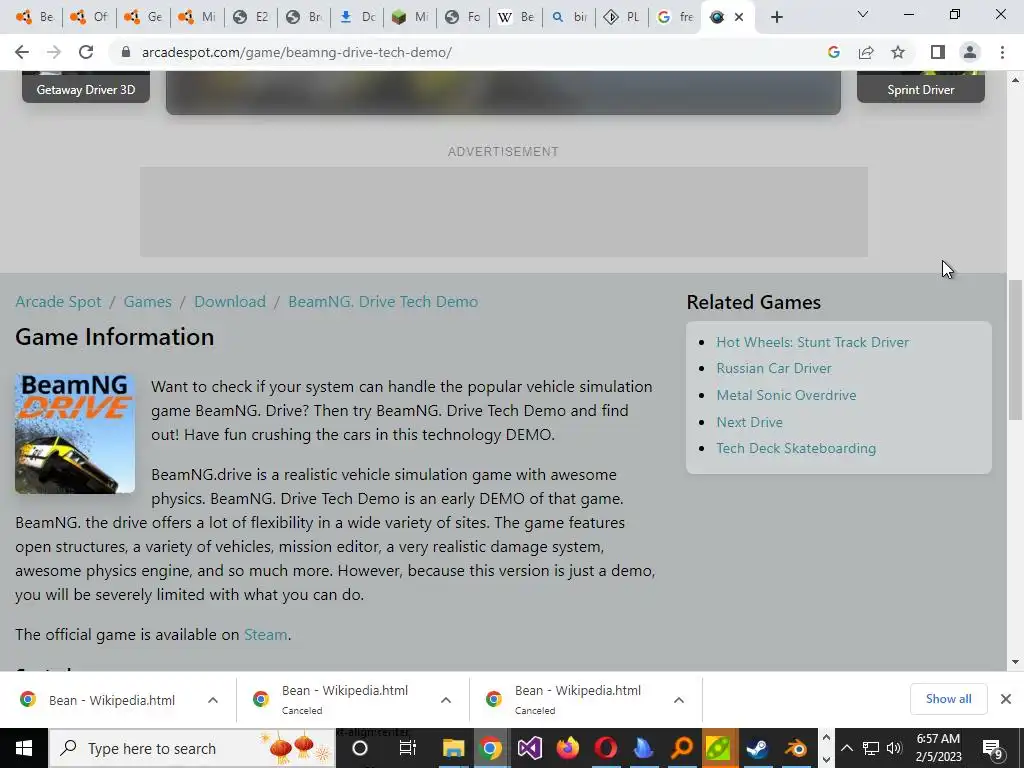The height and width of the screenshot is (768, 1024).
Task: Open Hot Wheels: Stunt Track Driver link
Action: pos(812,342)
